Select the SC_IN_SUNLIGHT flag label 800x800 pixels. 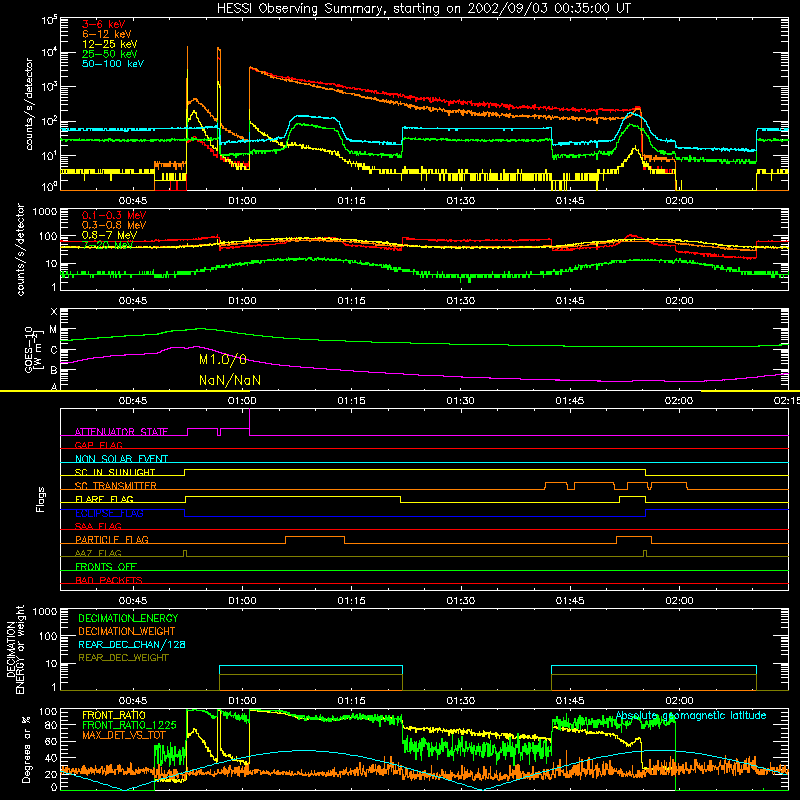coord(115,472)
